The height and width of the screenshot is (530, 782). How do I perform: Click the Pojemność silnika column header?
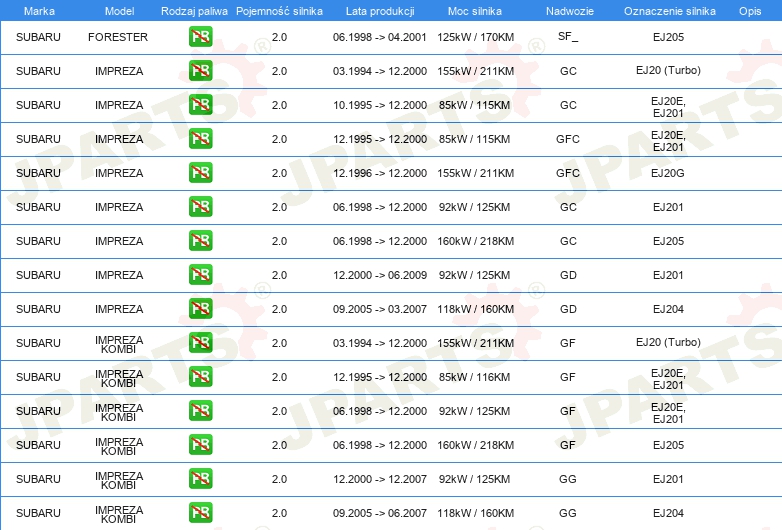click(279, 11)
